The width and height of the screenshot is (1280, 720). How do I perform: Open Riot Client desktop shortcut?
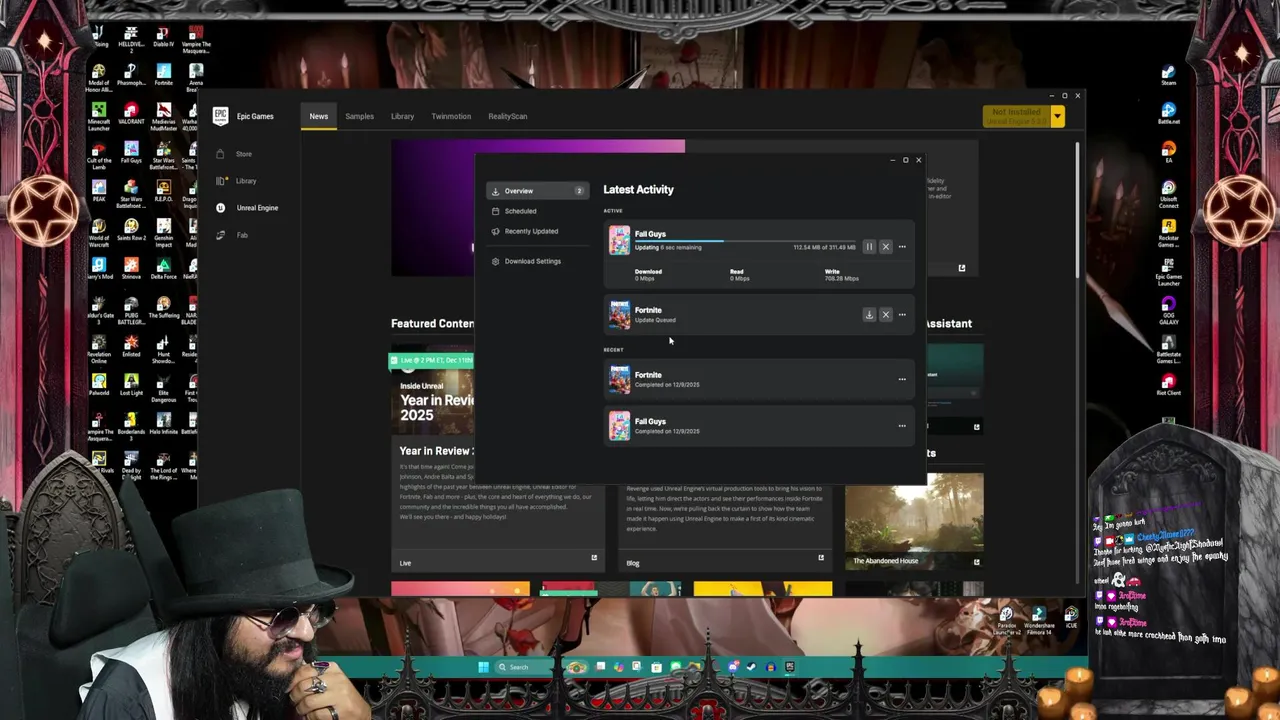1168,385
